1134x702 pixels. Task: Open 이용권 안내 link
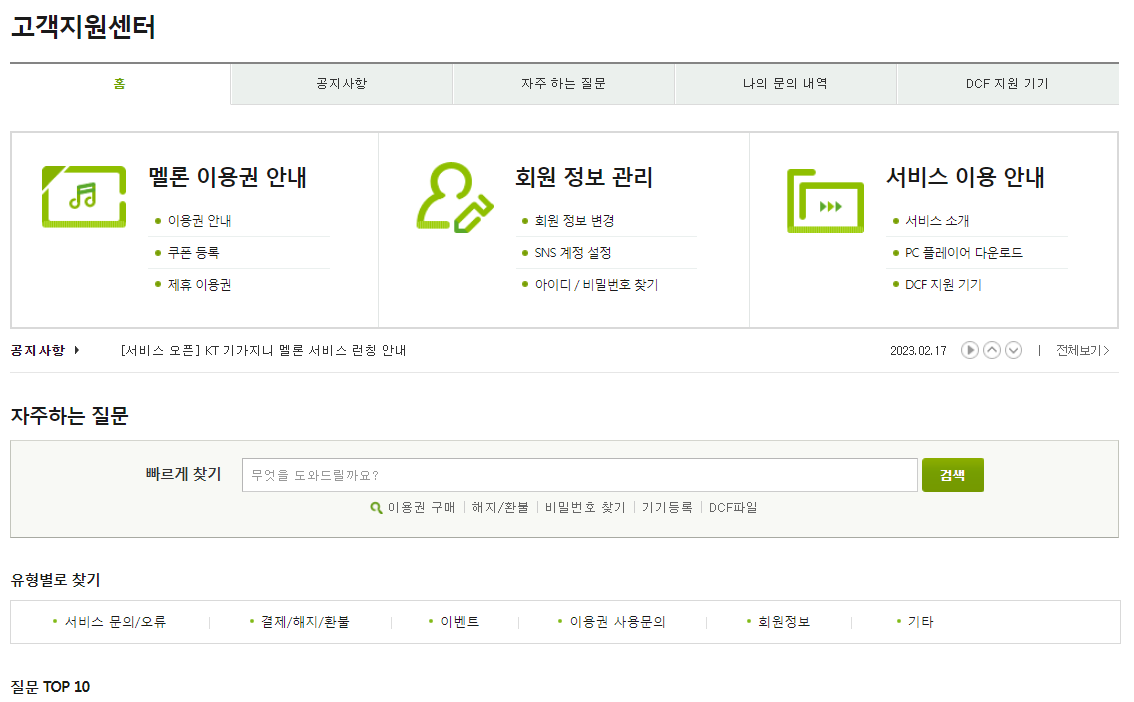tap(200, 221)
